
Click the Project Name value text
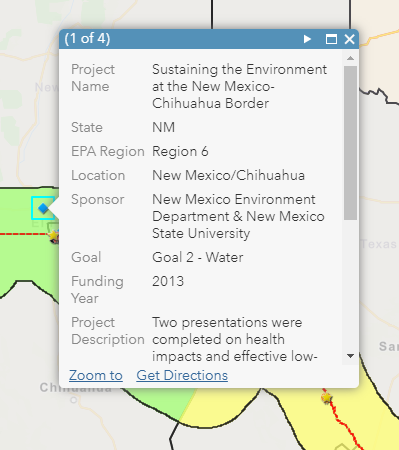(x=239, y=86)
